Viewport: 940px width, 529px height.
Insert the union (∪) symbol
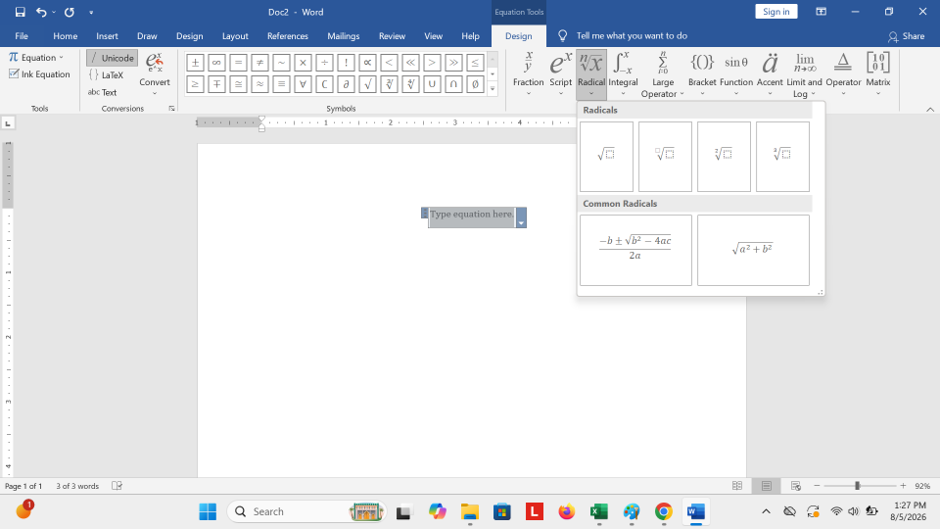[x=432, y=84]
